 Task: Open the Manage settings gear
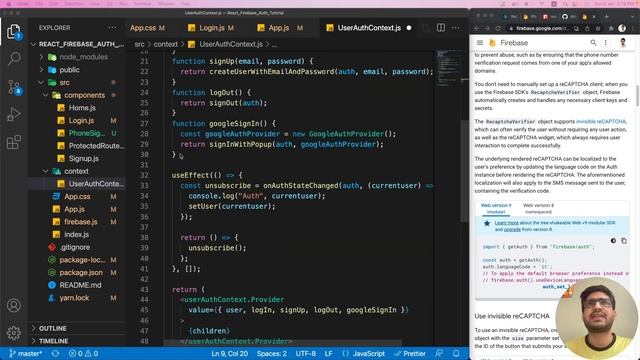point(14,333)
